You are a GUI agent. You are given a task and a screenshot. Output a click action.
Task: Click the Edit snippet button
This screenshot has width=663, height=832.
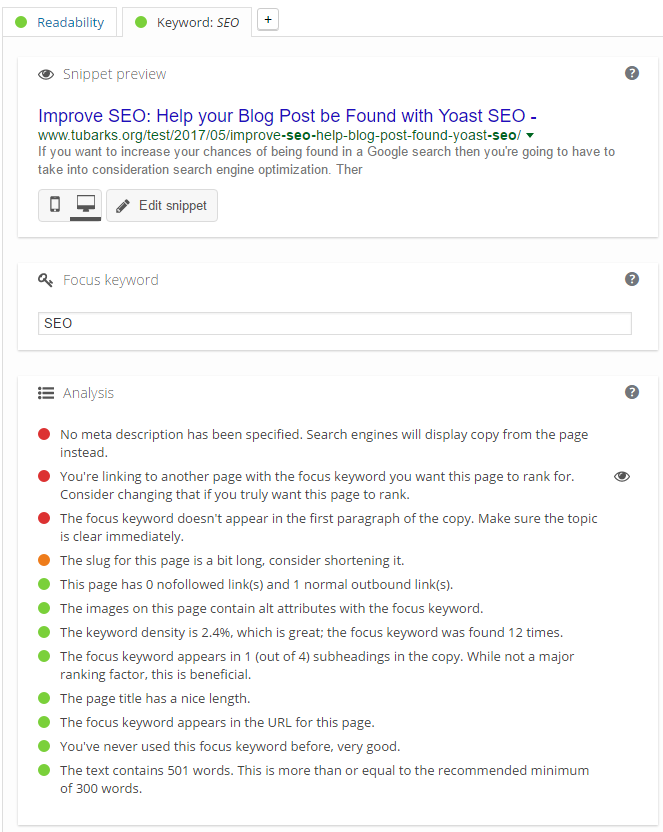point(162,205)
